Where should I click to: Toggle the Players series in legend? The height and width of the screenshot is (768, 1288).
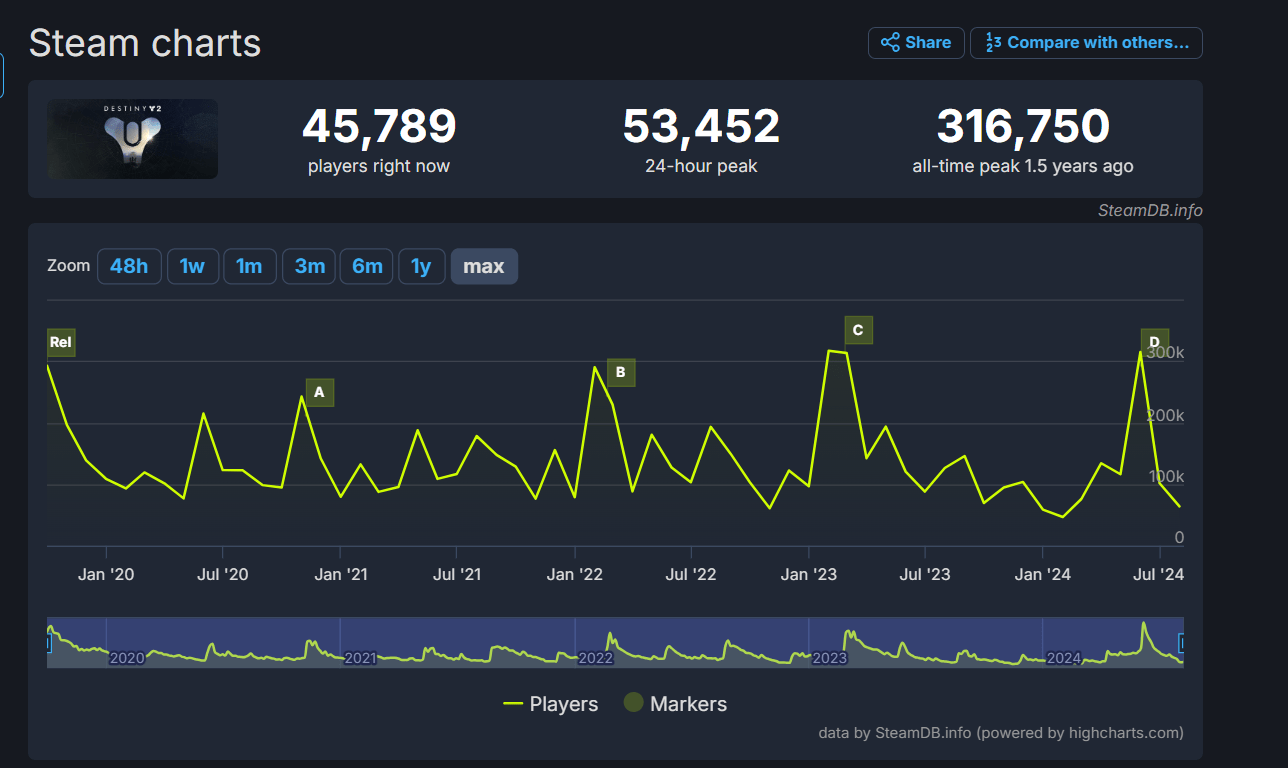coord(551,704)
